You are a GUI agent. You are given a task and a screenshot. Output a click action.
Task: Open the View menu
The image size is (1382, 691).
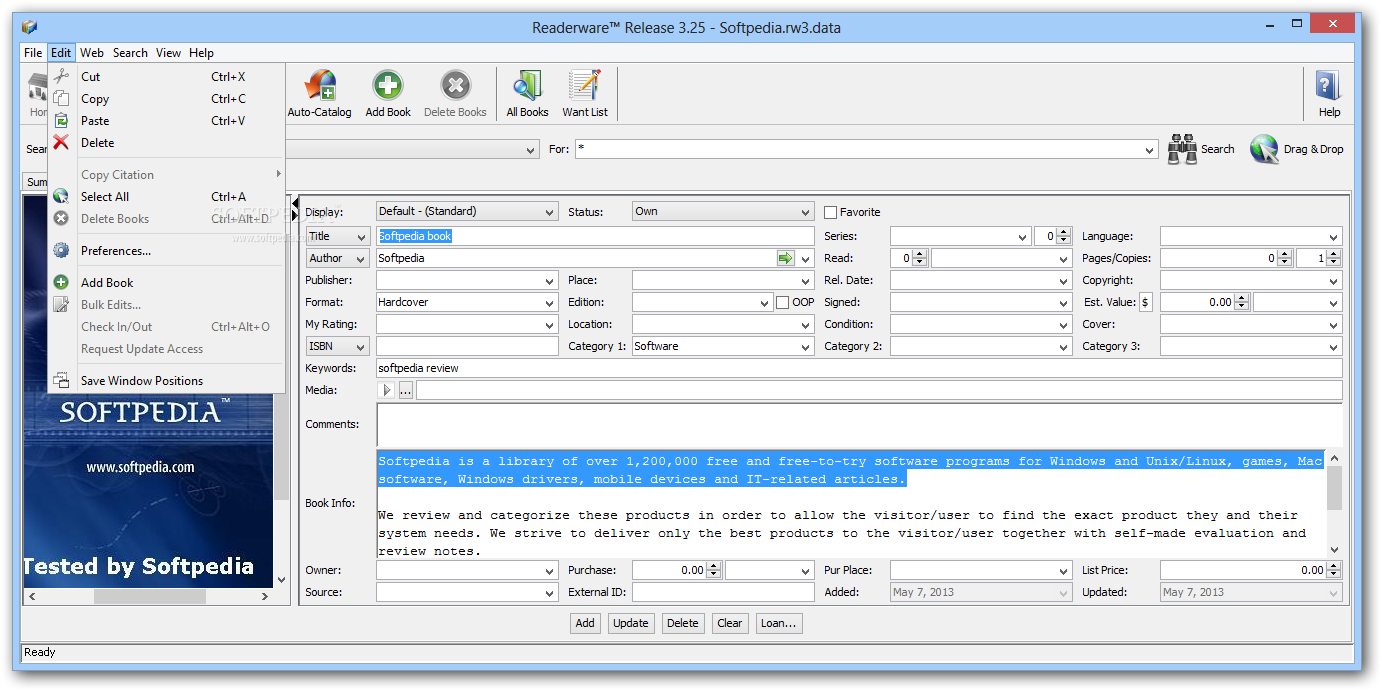pyautogui.click(x=168, y=53)
